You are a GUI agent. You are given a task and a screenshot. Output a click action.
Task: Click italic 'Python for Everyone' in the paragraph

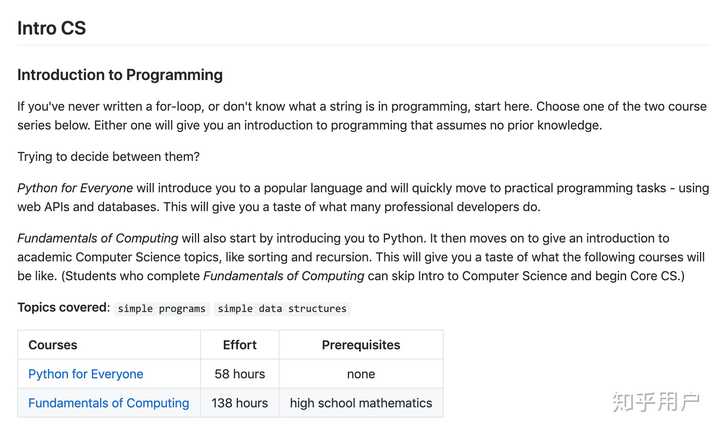76,188
